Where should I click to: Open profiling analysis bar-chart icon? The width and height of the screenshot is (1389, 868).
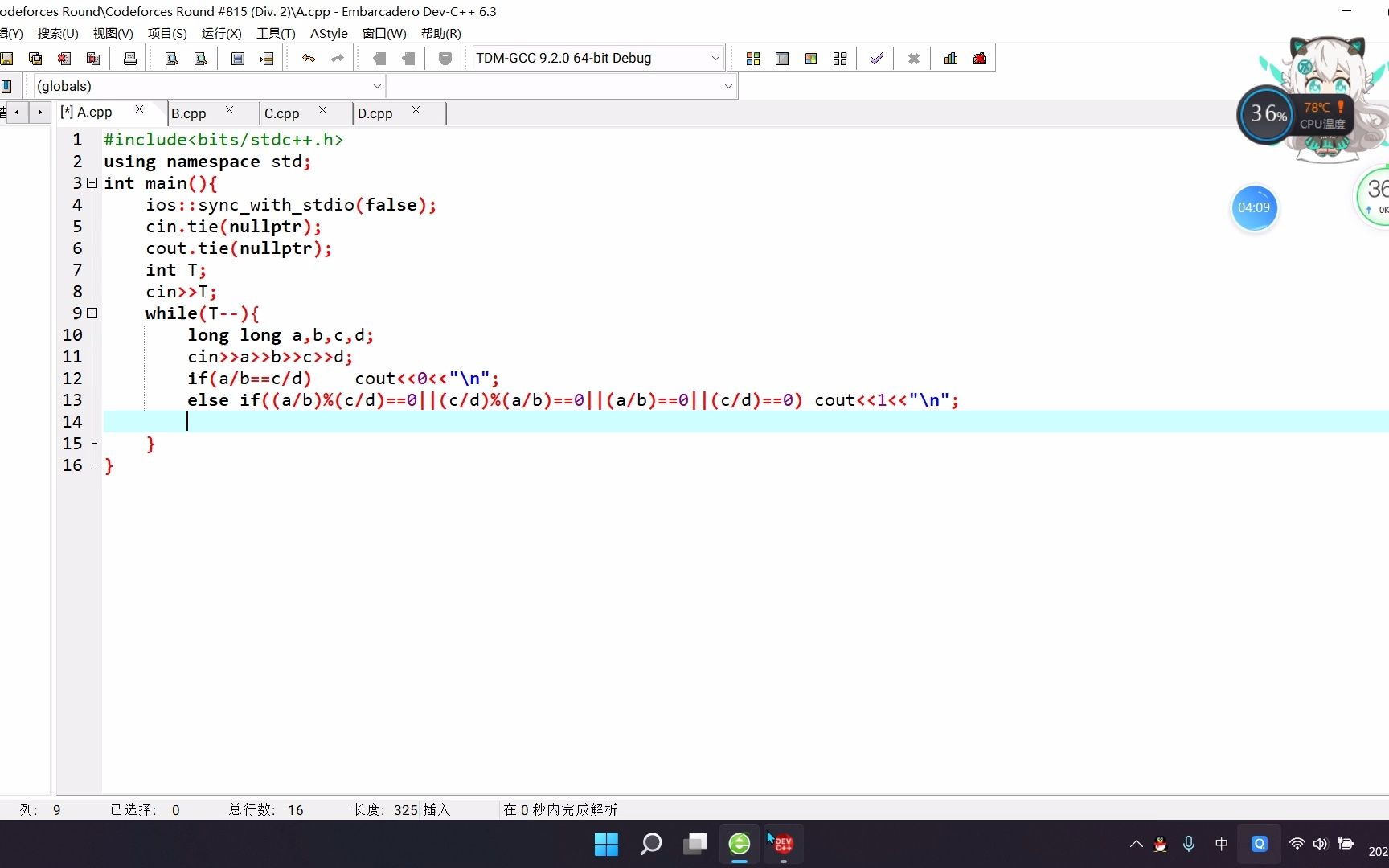949,58
